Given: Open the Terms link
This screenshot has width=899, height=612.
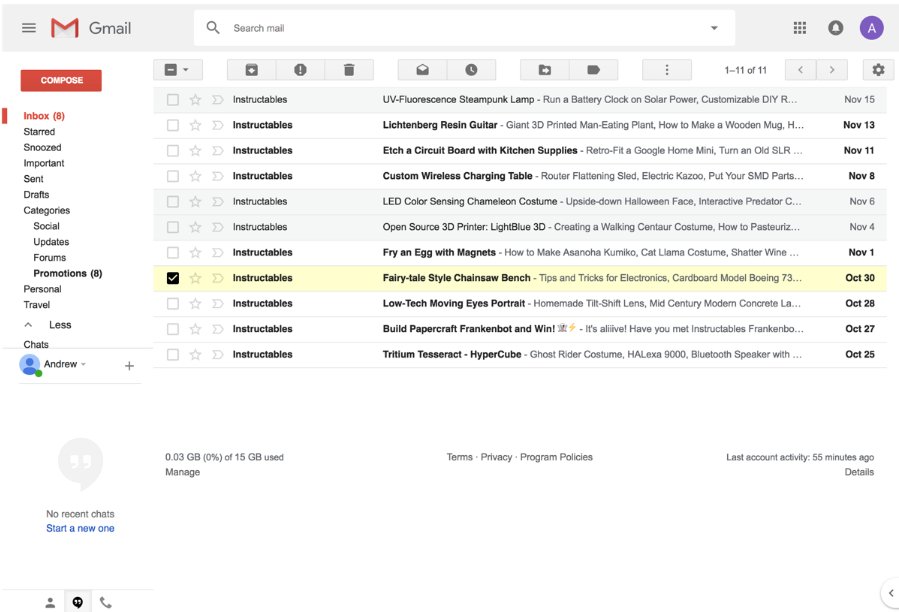Looking at the screenshot, I should pos(460,457).
